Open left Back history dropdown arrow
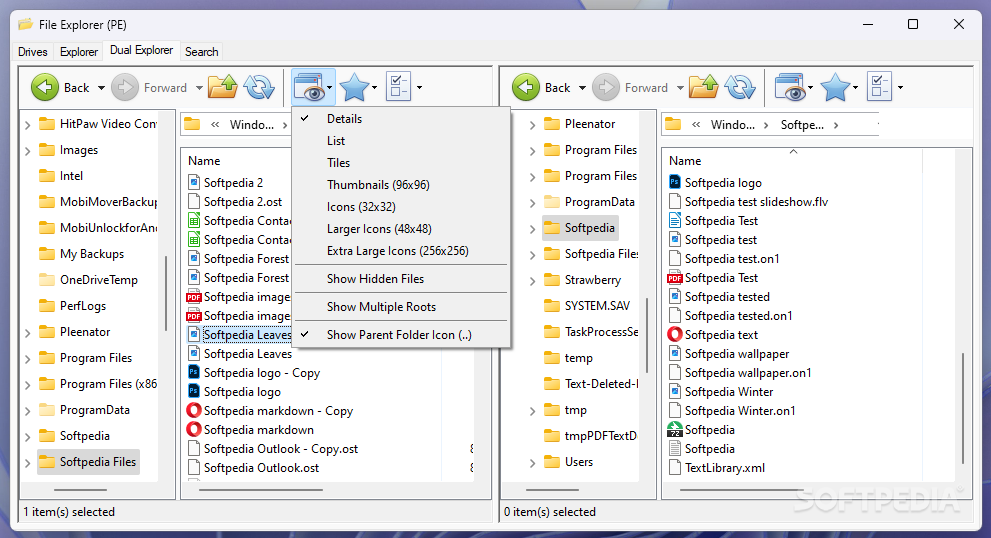Screen dimensions: 991x538 click(101, 88)
